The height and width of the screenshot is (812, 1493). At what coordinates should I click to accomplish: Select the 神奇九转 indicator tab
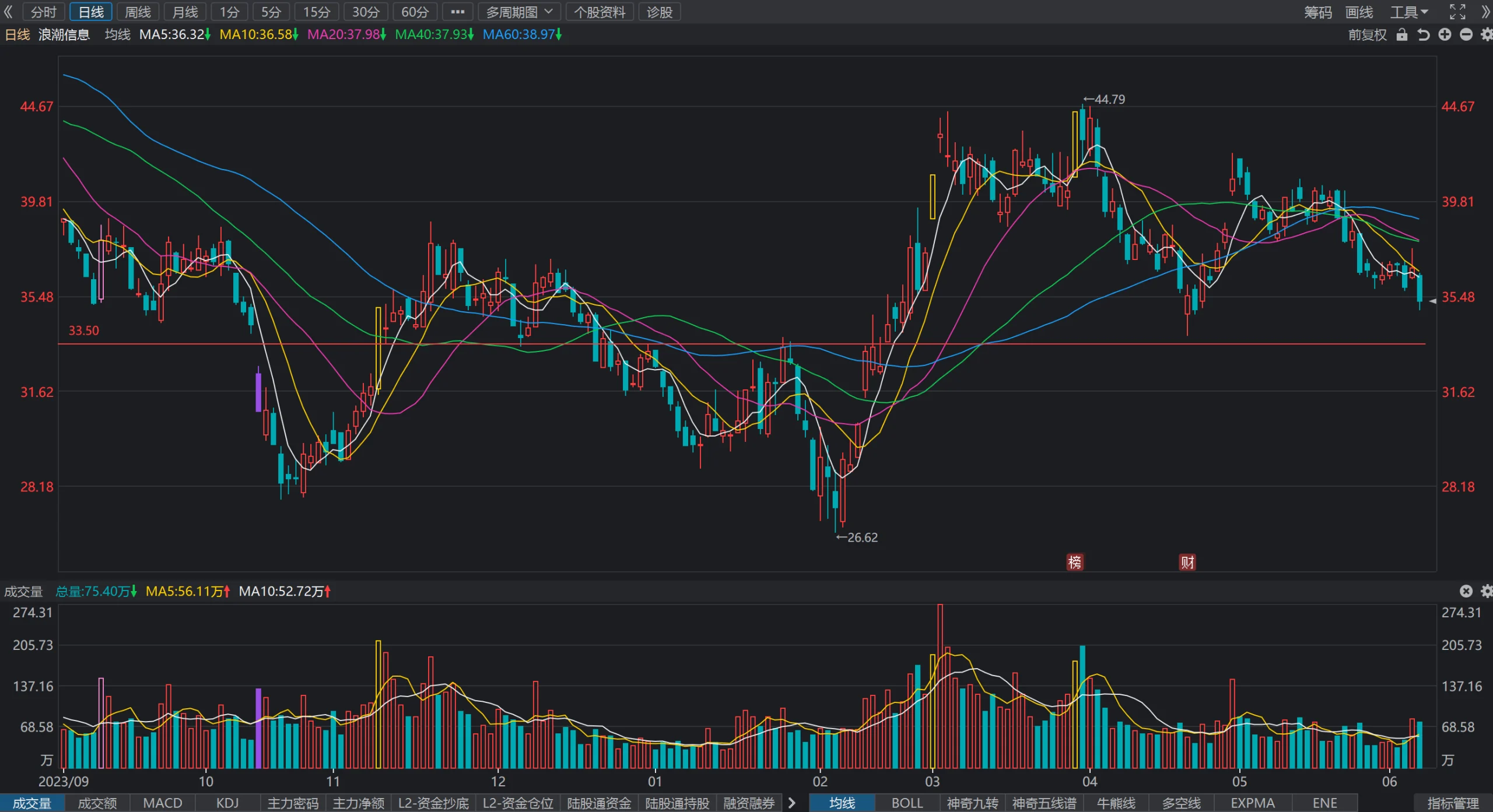(972, 803)
